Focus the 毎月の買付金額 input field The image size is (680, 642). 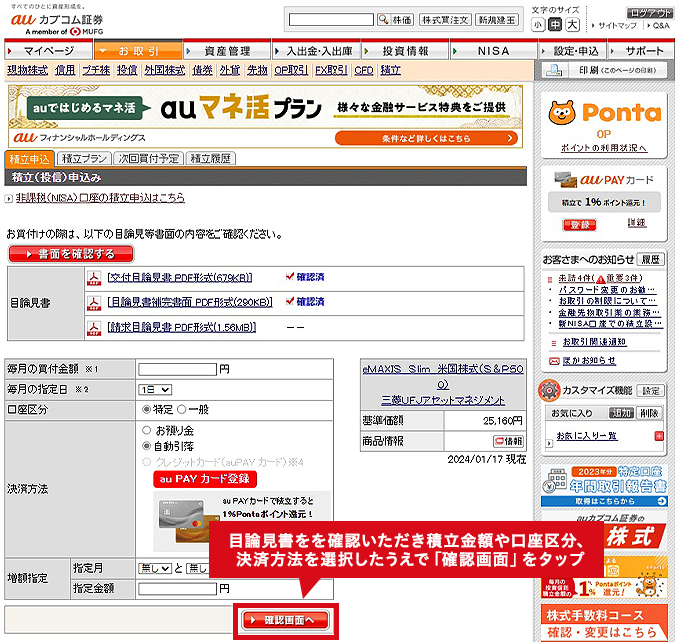[177, 369]
